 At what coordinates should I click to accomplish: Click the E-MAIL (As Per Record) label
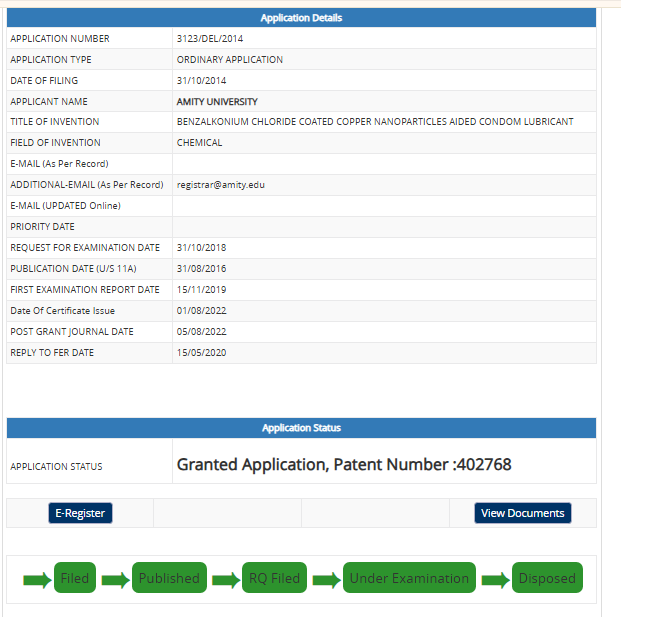point(60,164)
